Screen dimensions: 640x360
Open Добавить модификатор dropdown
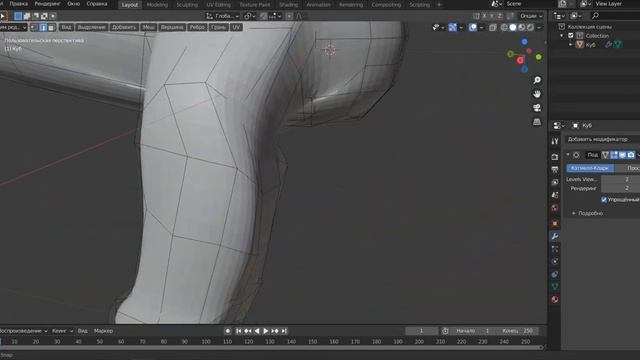(603, 139)
